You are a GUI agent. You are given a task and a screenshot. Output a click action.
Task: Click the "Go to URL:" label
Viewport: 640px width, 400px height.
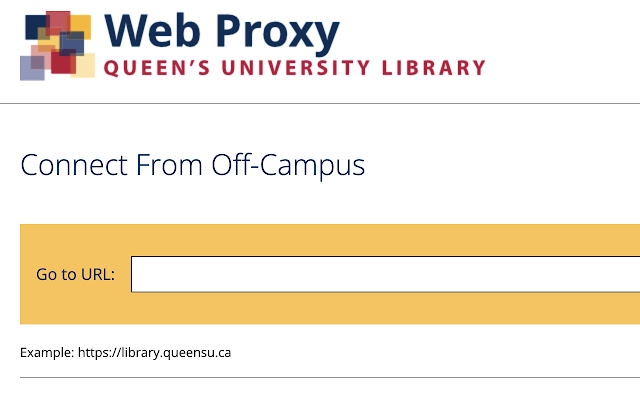75,274
